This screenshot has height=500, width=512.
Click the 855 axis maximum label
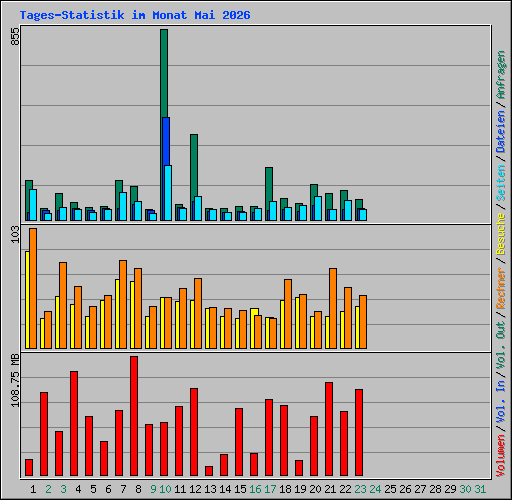coord(15,36)
